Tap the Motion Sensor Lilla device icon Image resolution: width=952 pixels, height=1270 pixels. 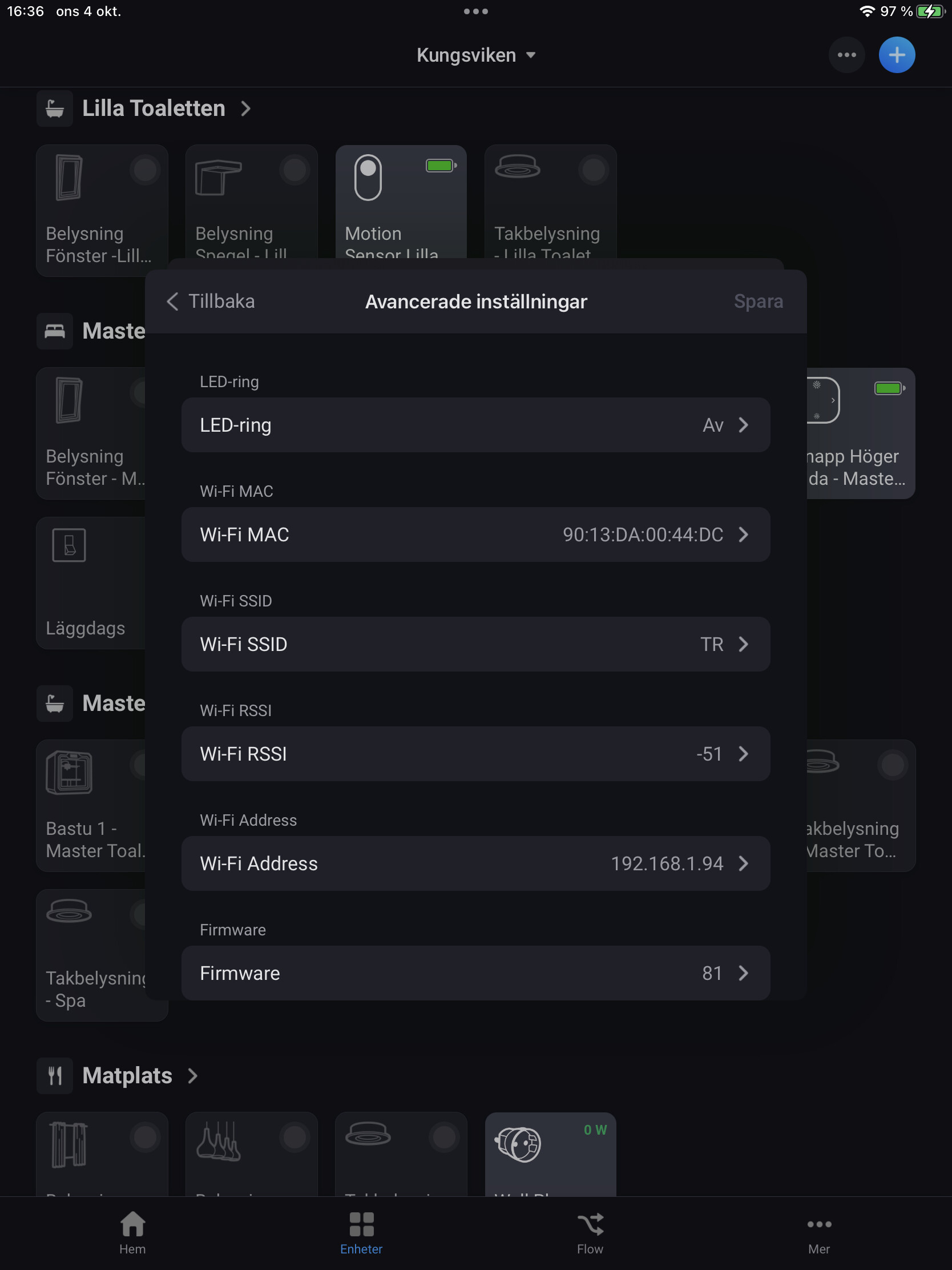click(368, 178)
